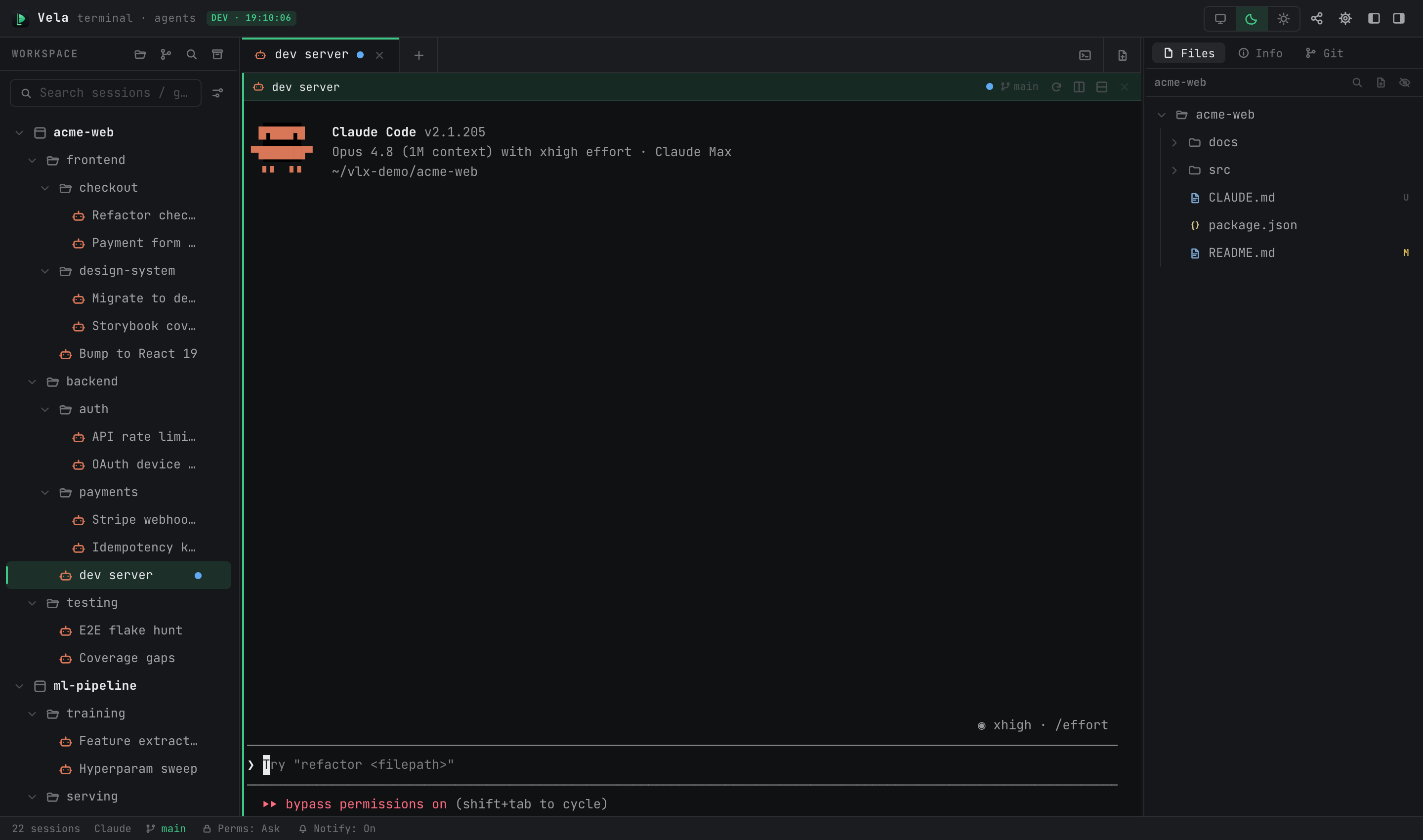Open Coverage gaps session
This screenshot has width=1423, height=840.
(118, 658)
